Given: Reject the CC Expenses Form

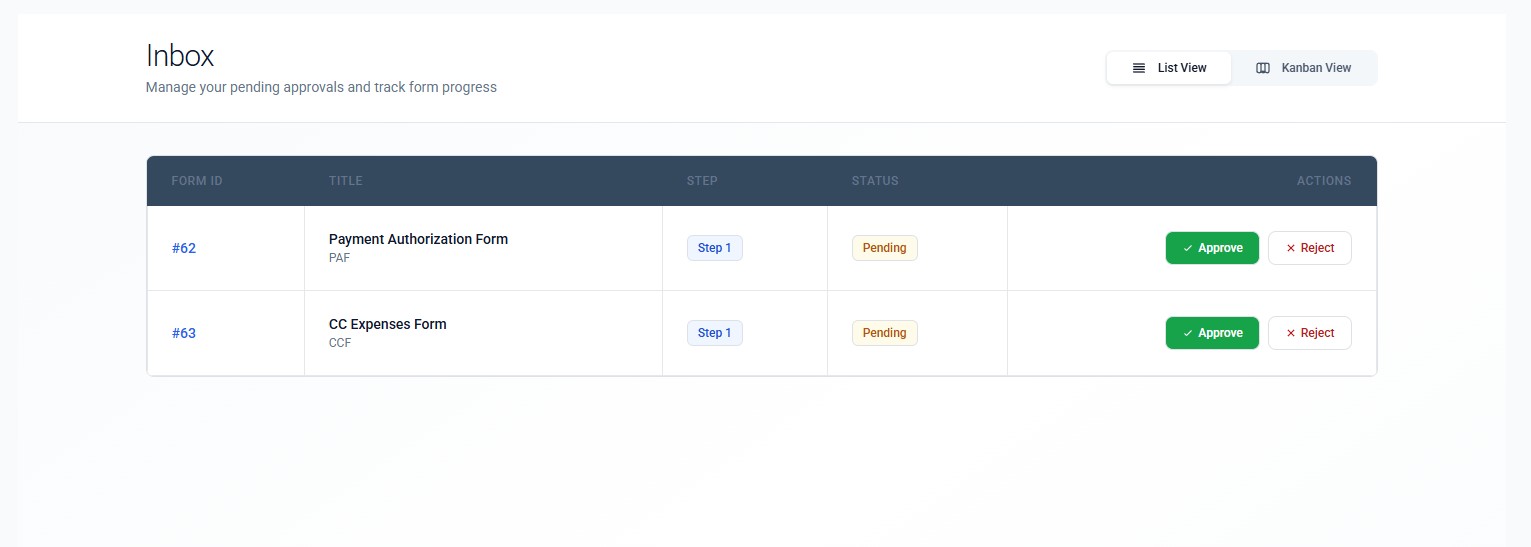Looking at the screenshot, I should [x=1309, y=333].
